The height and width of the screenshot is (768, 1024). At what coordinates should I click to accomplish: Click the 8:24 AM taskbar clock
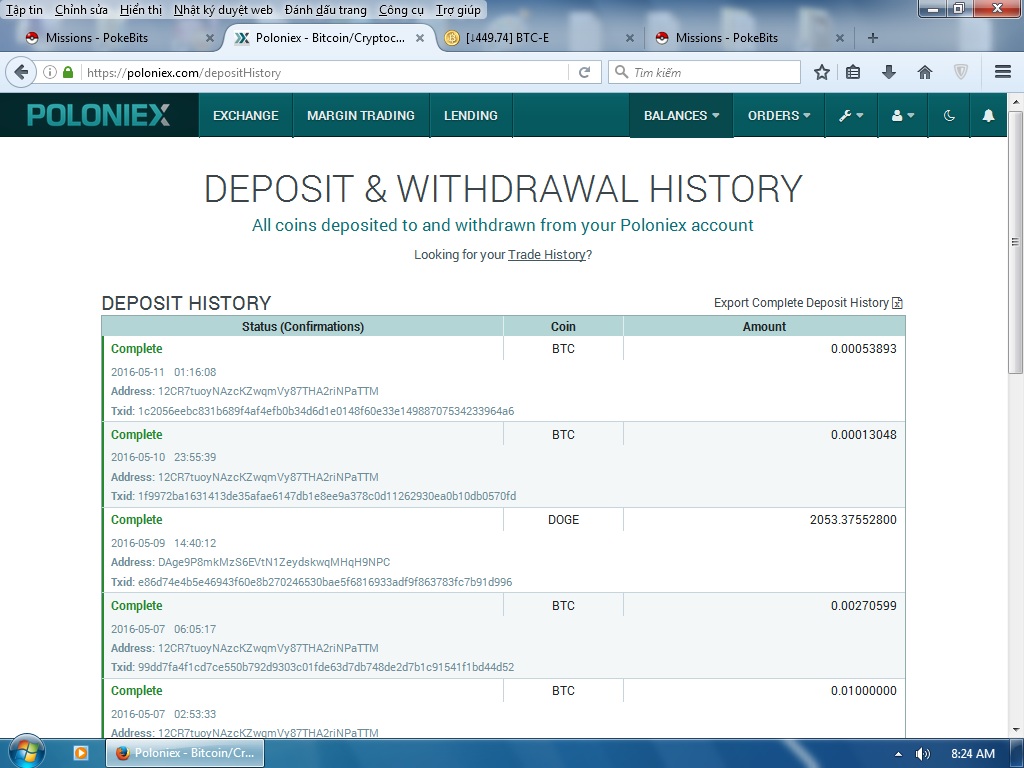[973, 754]
